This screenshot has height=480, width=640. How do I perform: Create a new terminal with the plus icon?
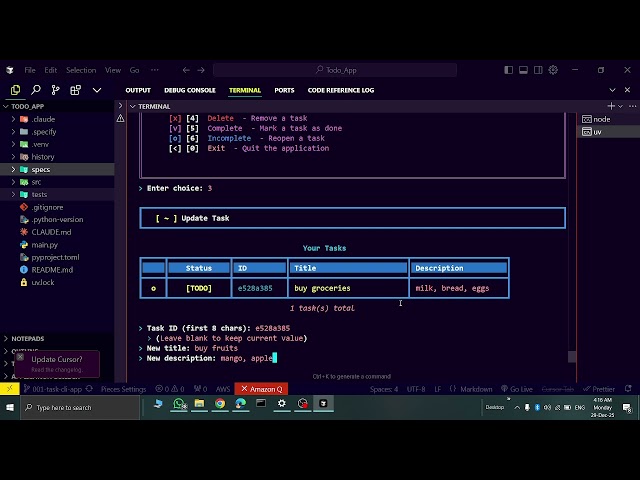click(x=611, y=106)
